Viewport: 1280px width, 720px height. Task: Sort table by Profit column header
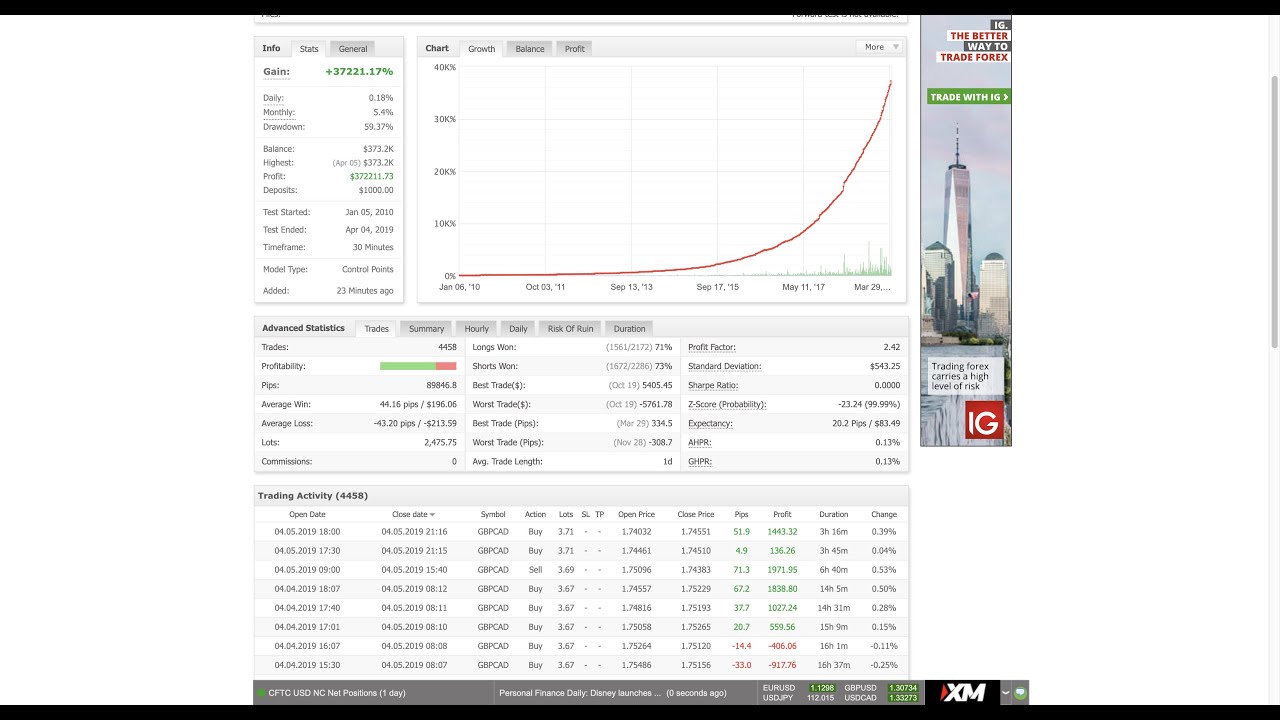782,515
